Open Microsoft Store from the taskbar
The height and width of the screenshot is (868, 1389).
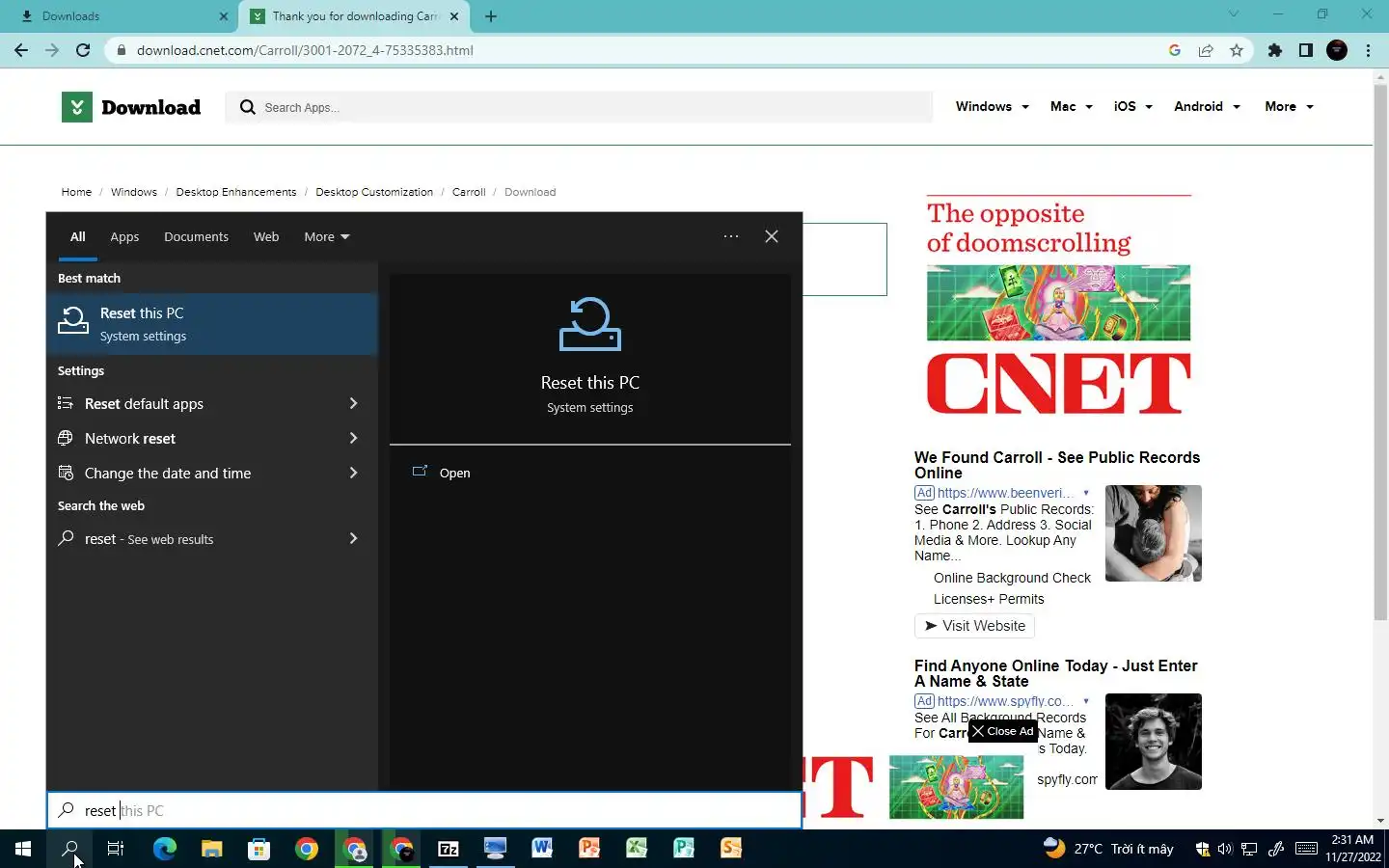click(259, 849)
